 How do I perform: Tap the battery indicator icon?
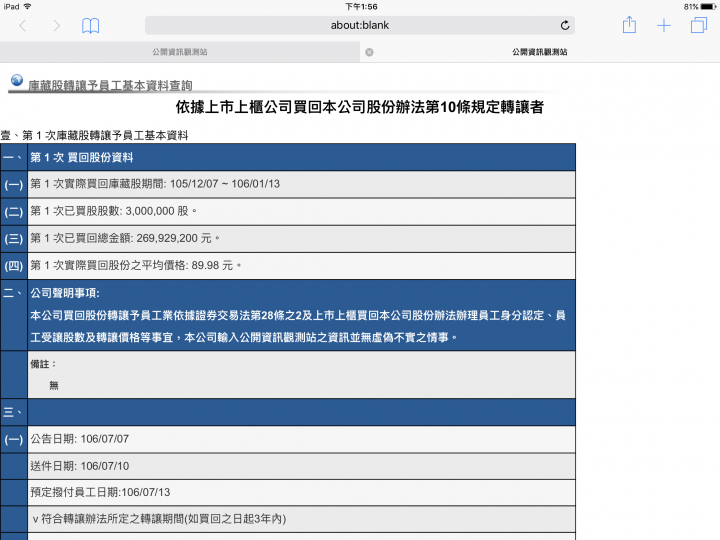pyautogui.click(x=709, y=7)
